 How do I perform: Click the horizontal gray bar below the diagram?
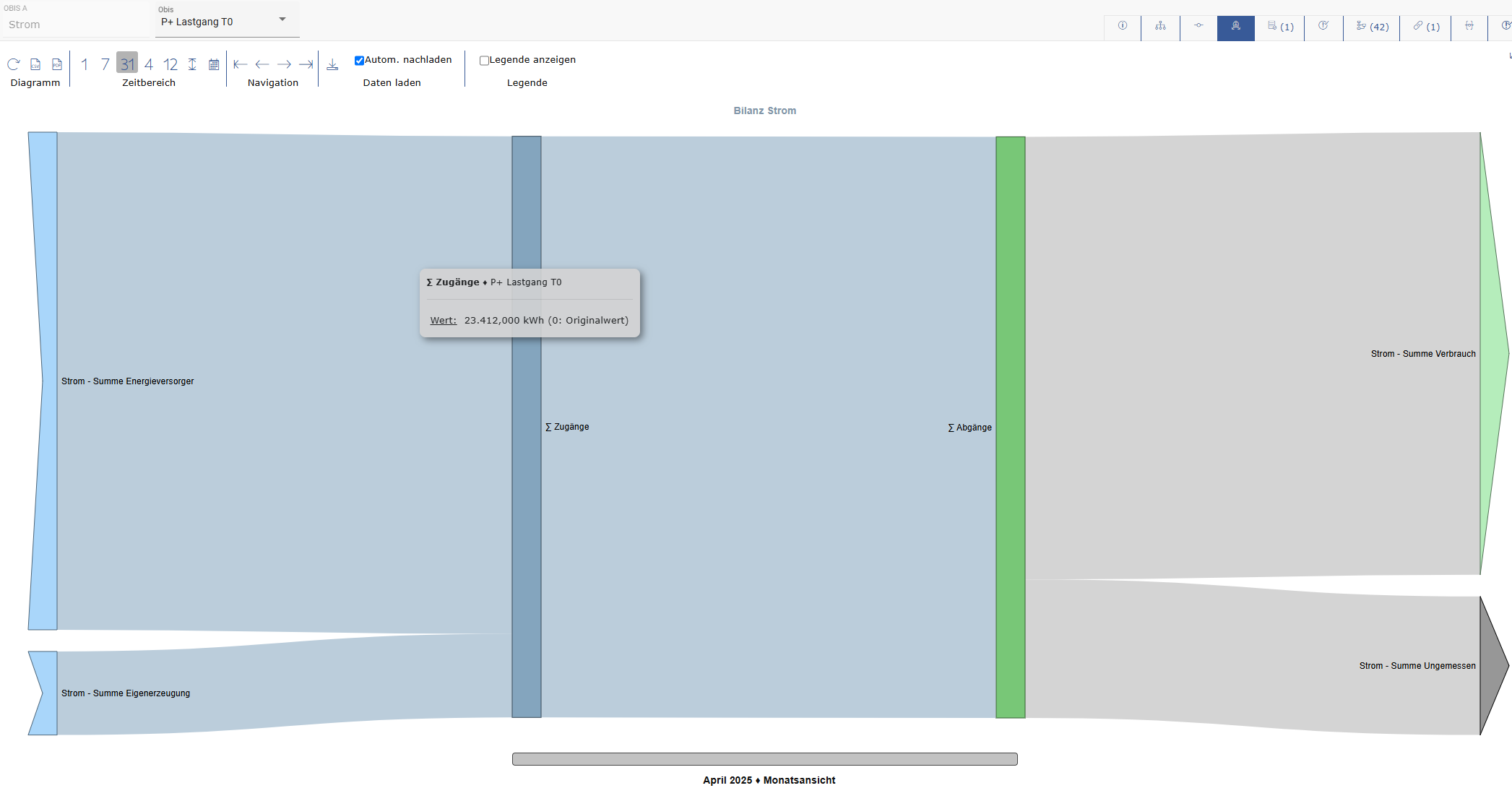click(764, 759)
